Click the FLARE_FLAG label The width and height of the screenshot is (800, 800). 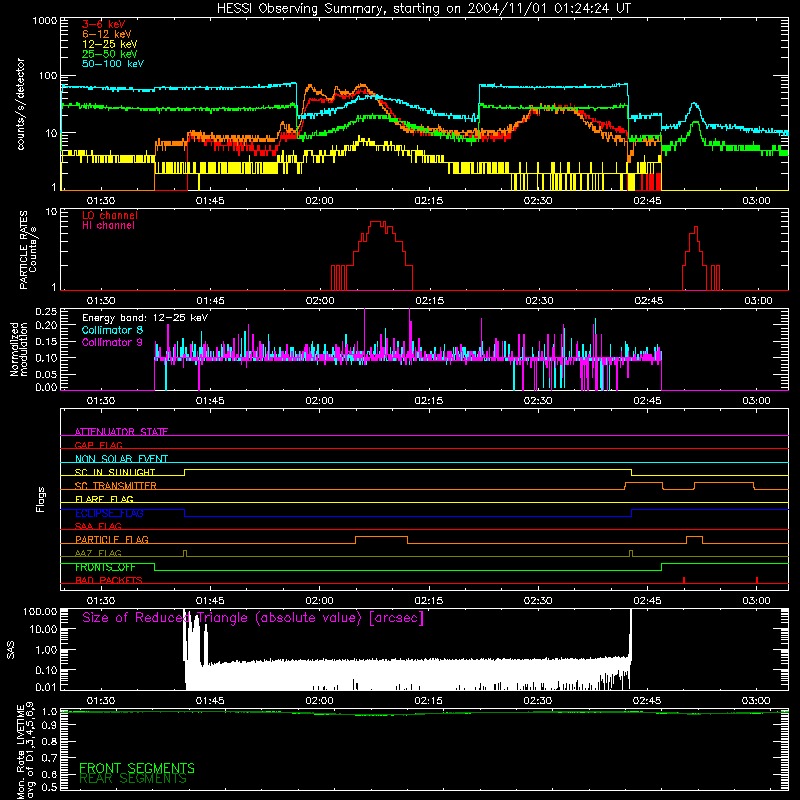104,499
